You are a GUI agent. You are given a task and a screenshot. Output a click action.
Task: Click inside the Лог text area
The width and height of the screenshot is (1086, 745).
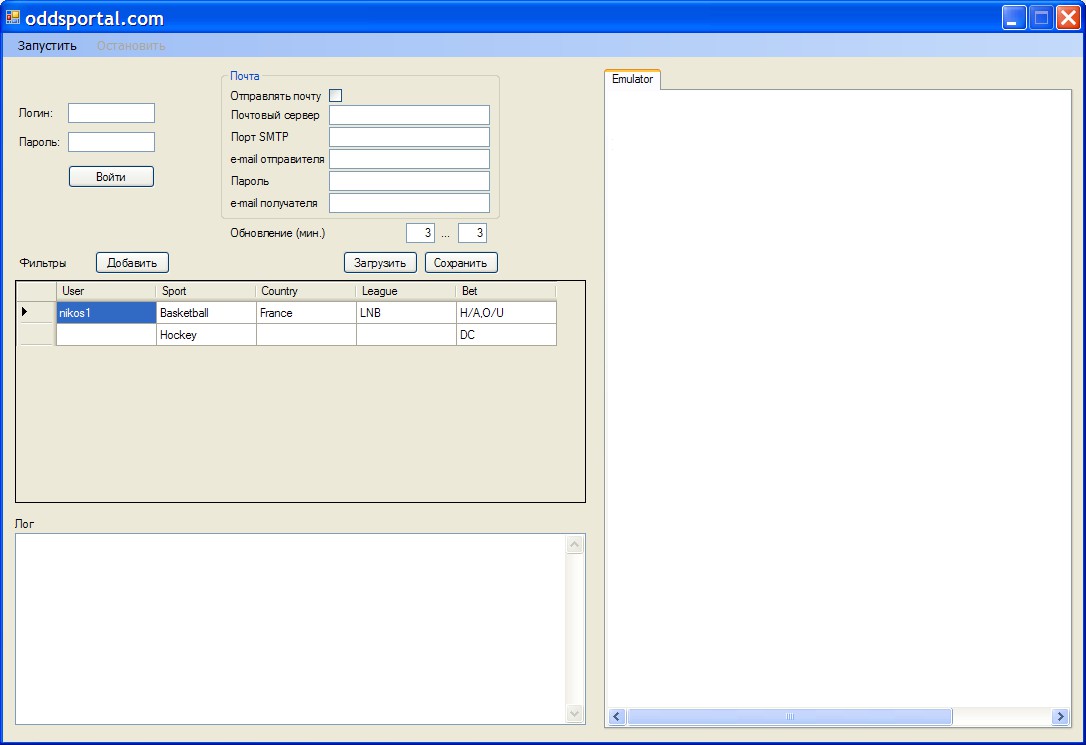[291, 629]
